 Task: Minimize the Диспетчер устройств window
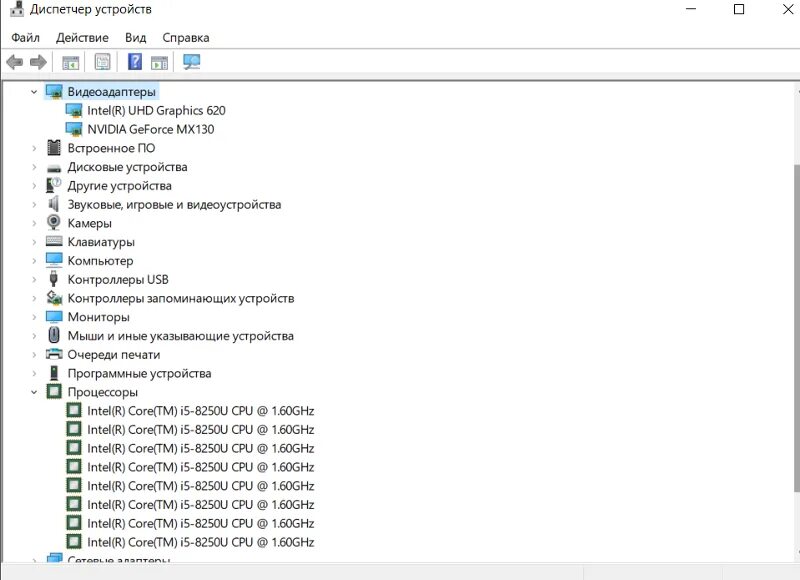691,9
